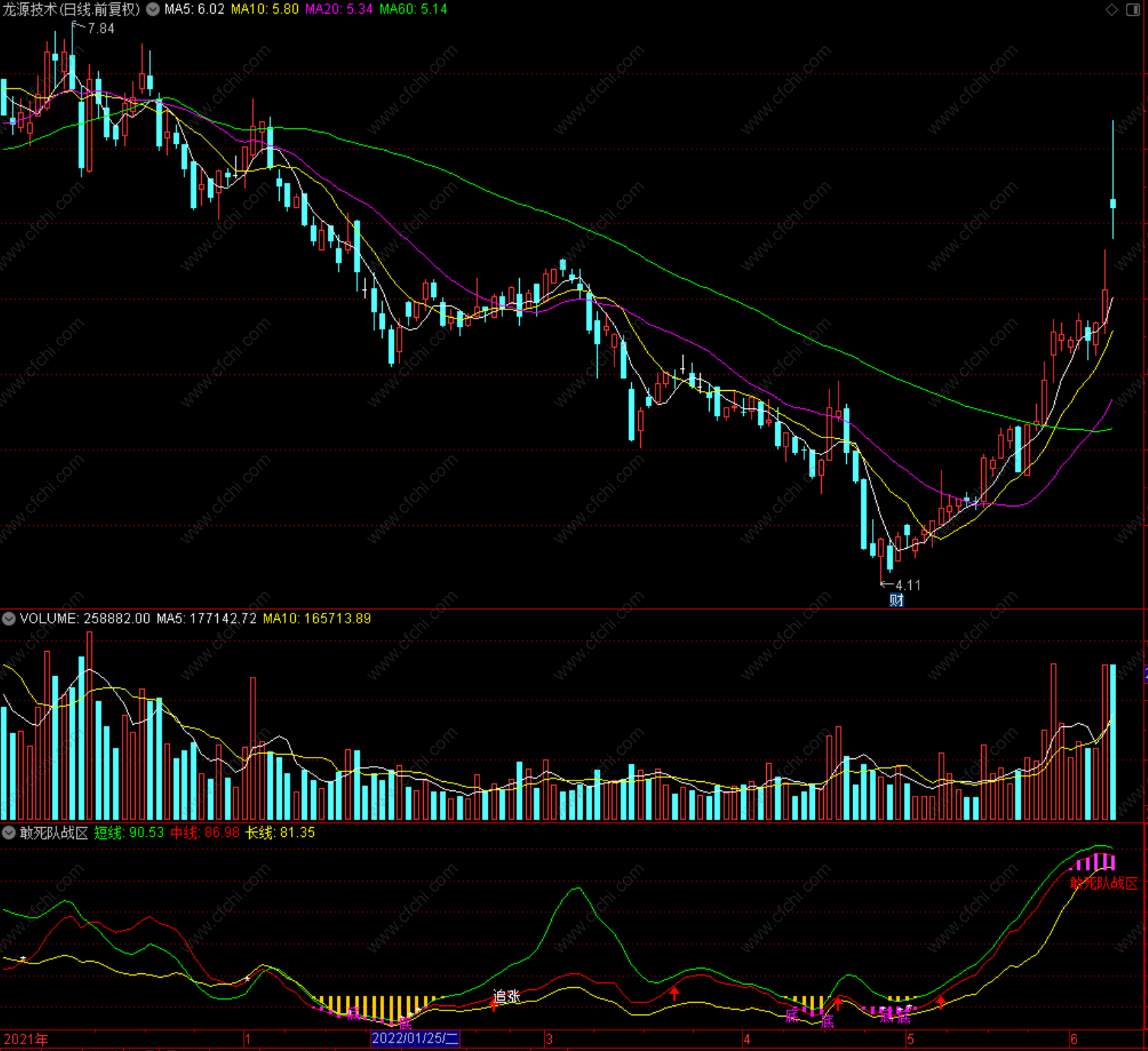Click the 2022/01/25/二 date marker
Viewport: 1148px width, 1051px height.
click(415, 1038)
